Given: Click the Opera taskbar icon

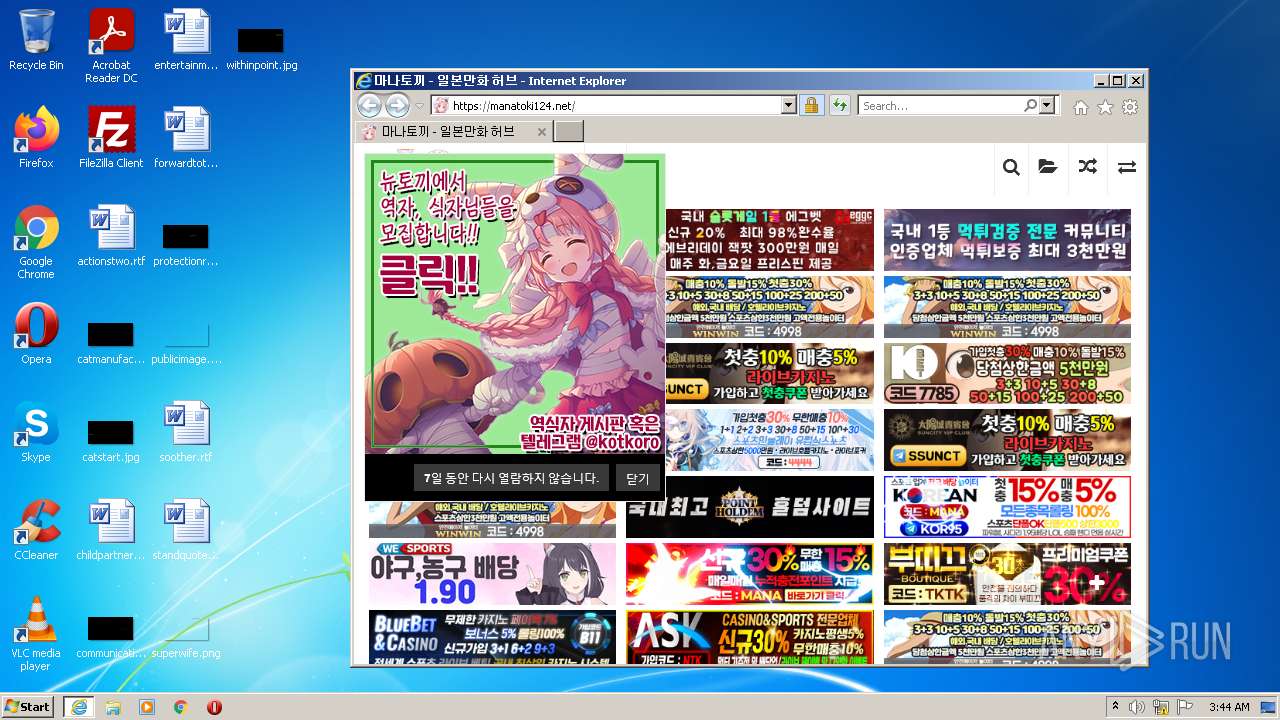Looking at the screenshot, I should [215, 707].
